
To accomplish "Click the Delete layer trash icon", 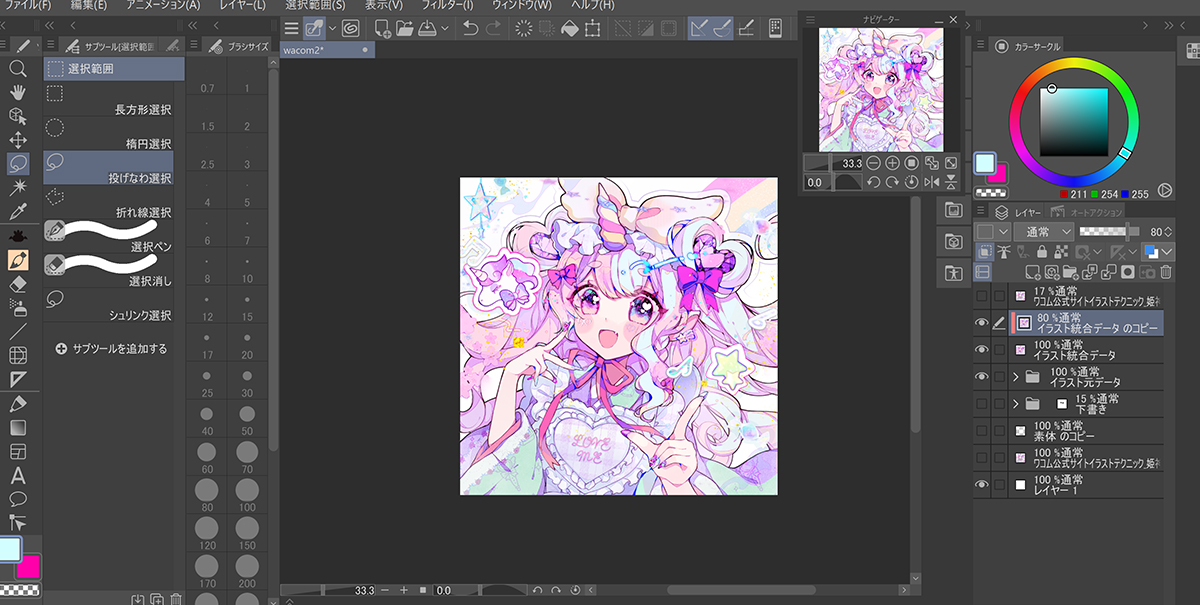I will (x=1166, y=271).
